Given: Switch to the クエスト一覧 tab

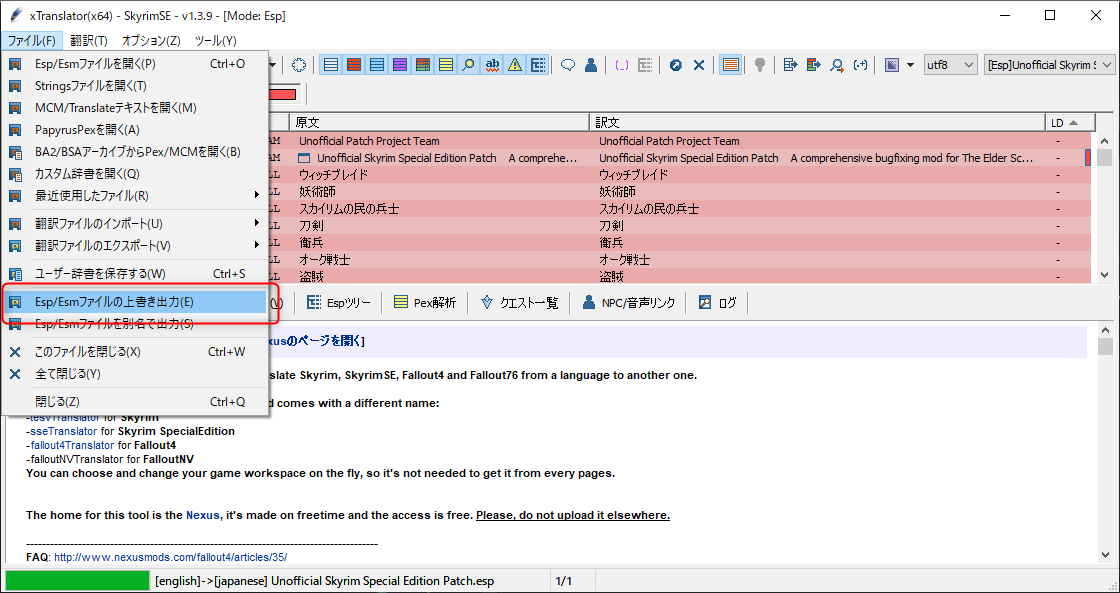Looking at the screenshot, I should click(x=519, y=303).
